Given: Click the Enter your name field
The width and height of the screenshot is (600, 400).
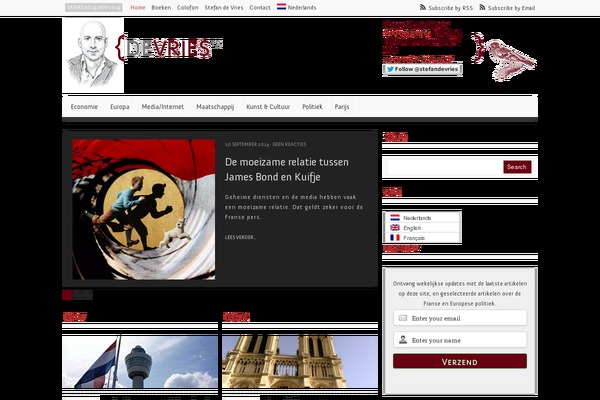Looking at the screenshot, I should tap(460, 340).
